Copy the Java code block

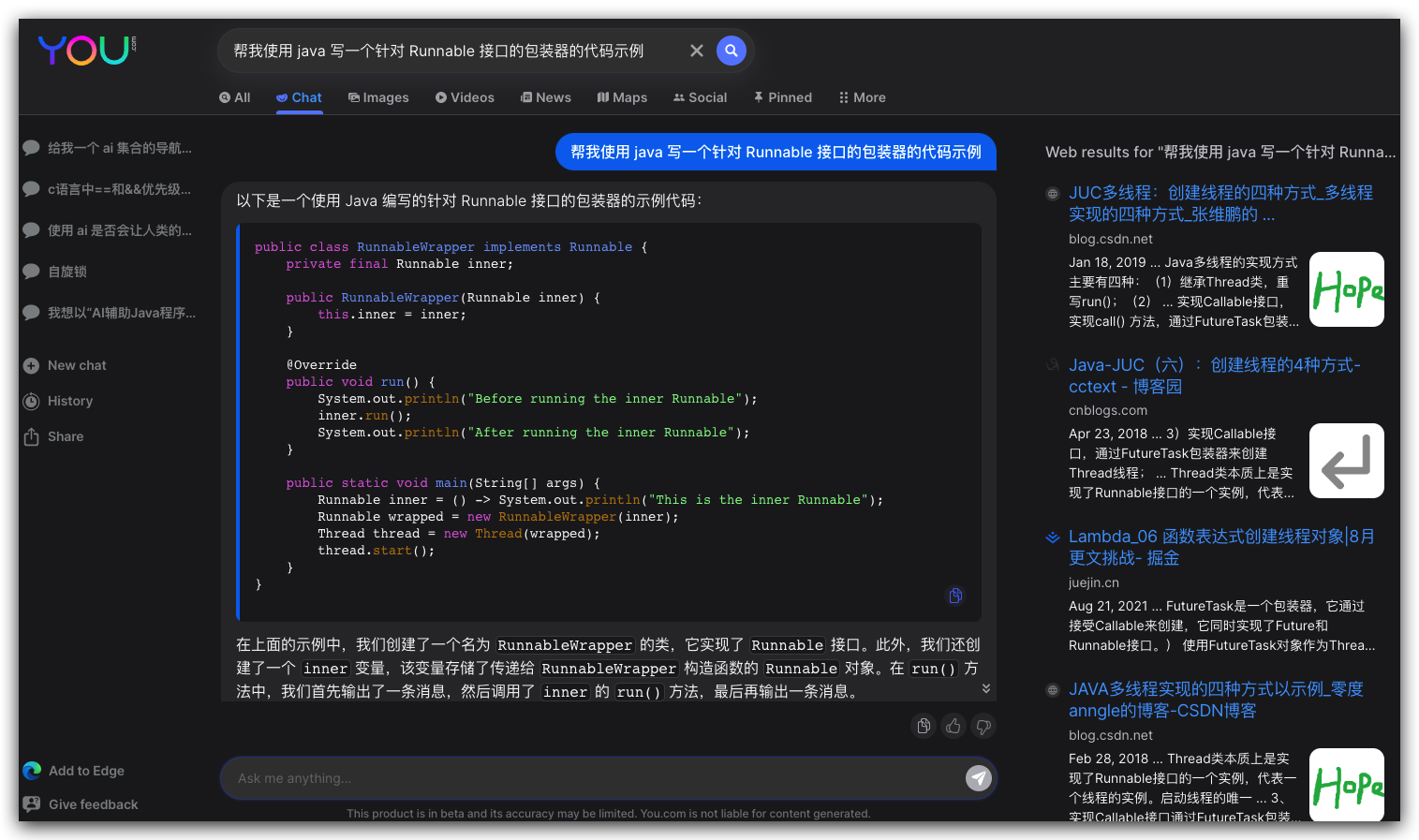955,596
